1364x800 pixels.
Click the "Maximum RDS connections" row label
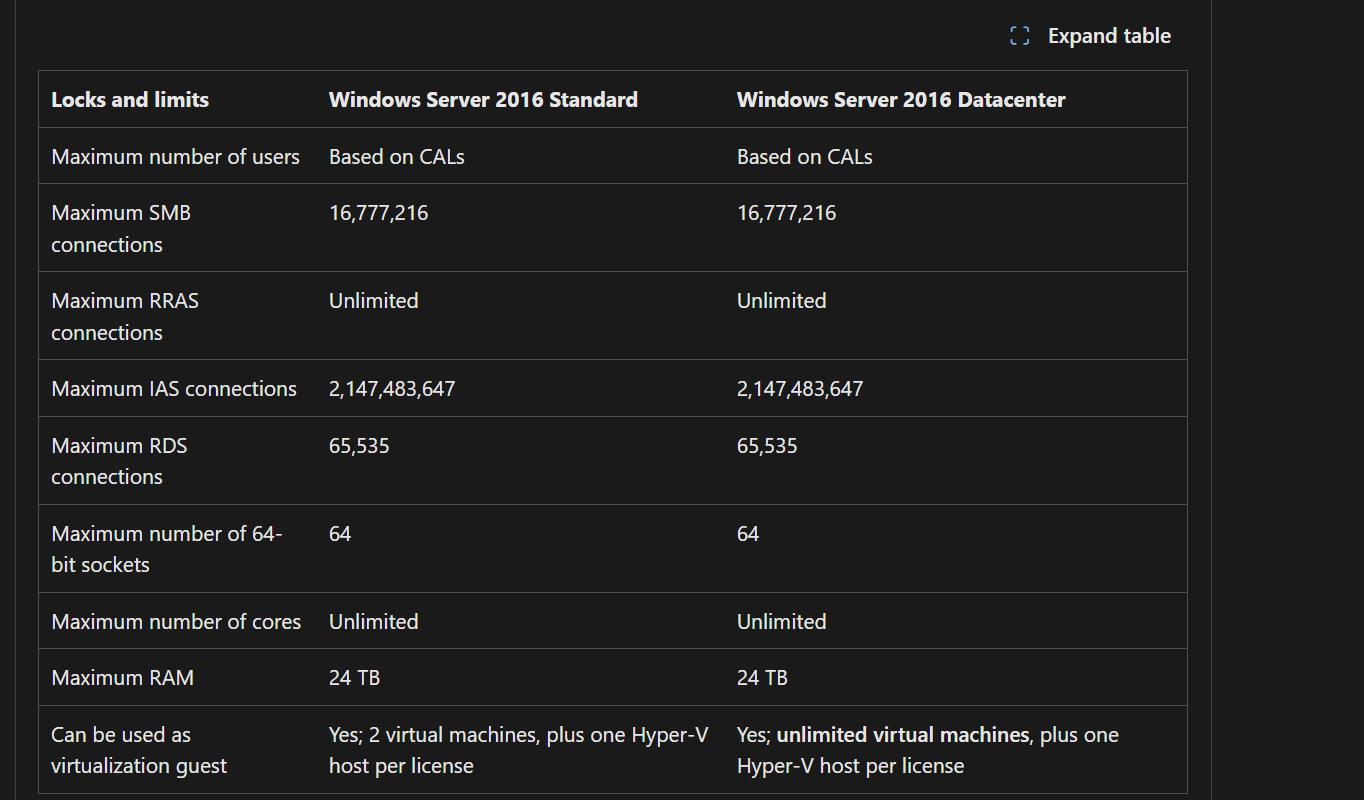click(119, 461)
